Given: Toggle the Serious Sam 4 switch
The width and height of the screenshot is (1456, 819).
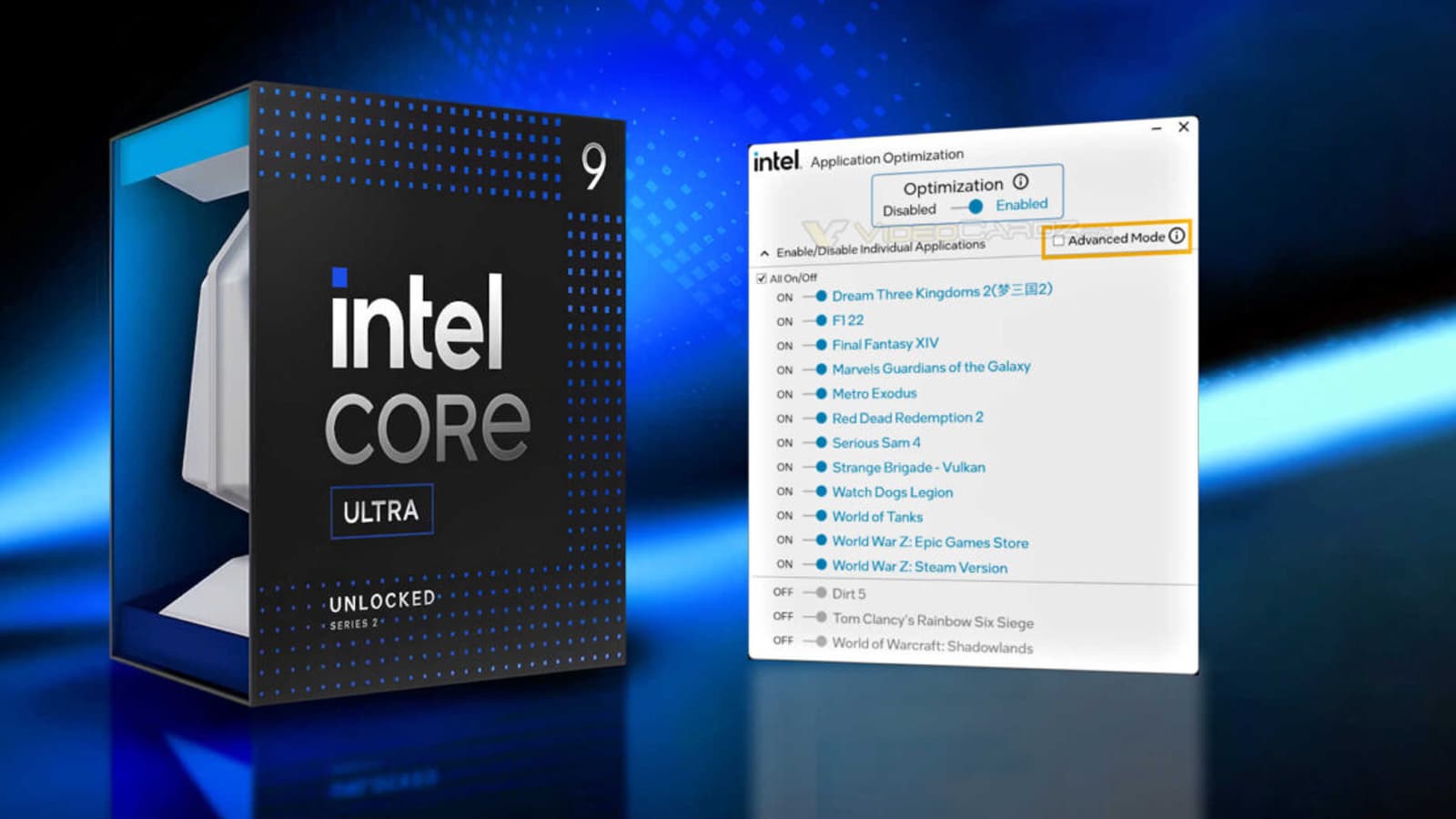Looking at the screenshot, I should click(814, 442).
